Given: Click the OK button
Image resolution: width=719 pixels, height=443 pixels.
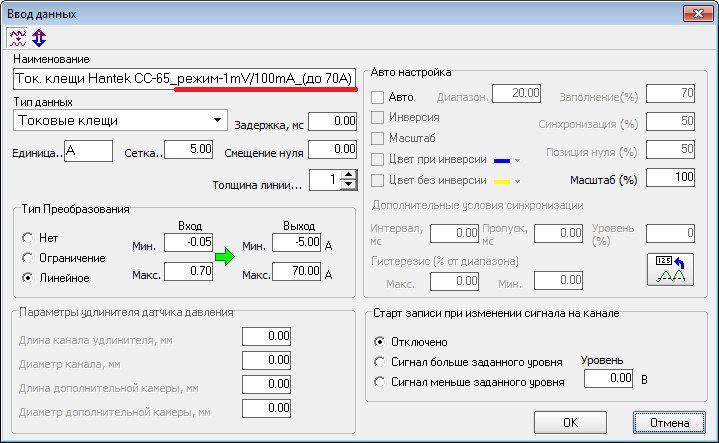Looking at the screenshot, I should click(570, 422).
